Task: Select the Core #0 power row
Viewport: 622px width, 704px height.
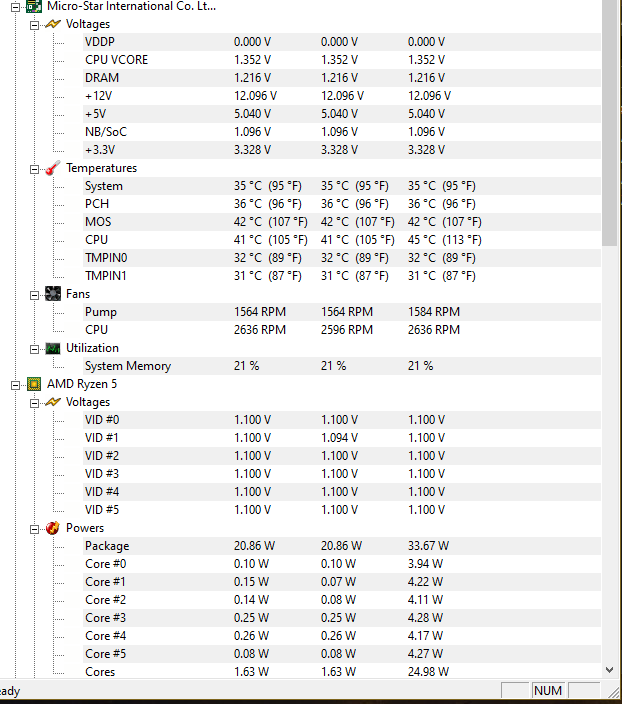Action: (342, 564)
